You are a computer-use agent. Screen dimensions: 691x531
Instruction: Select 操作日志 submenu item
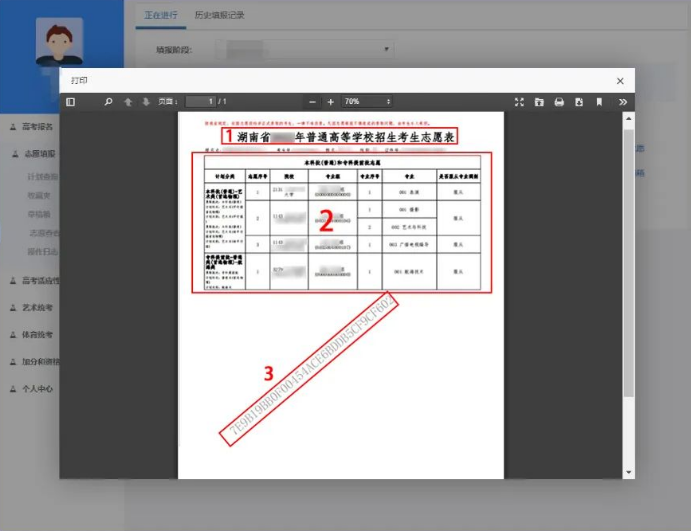(43, 252)
